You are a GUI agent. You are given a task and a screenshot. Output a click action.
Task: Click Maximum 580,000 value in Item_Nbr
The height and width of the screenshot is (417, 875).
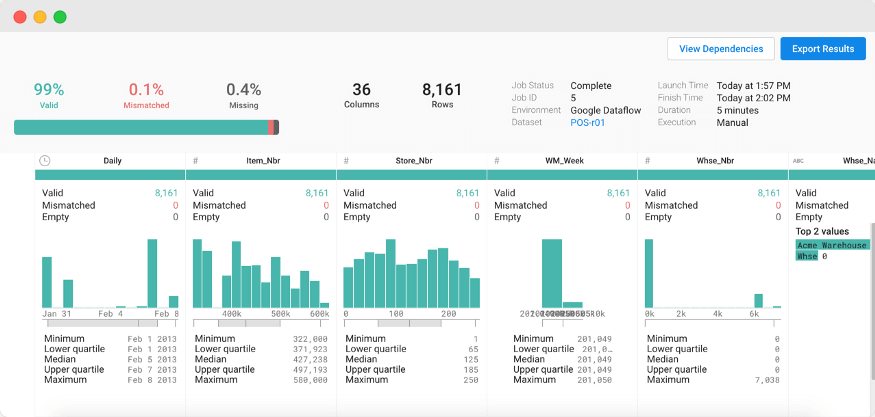[310, 380]
